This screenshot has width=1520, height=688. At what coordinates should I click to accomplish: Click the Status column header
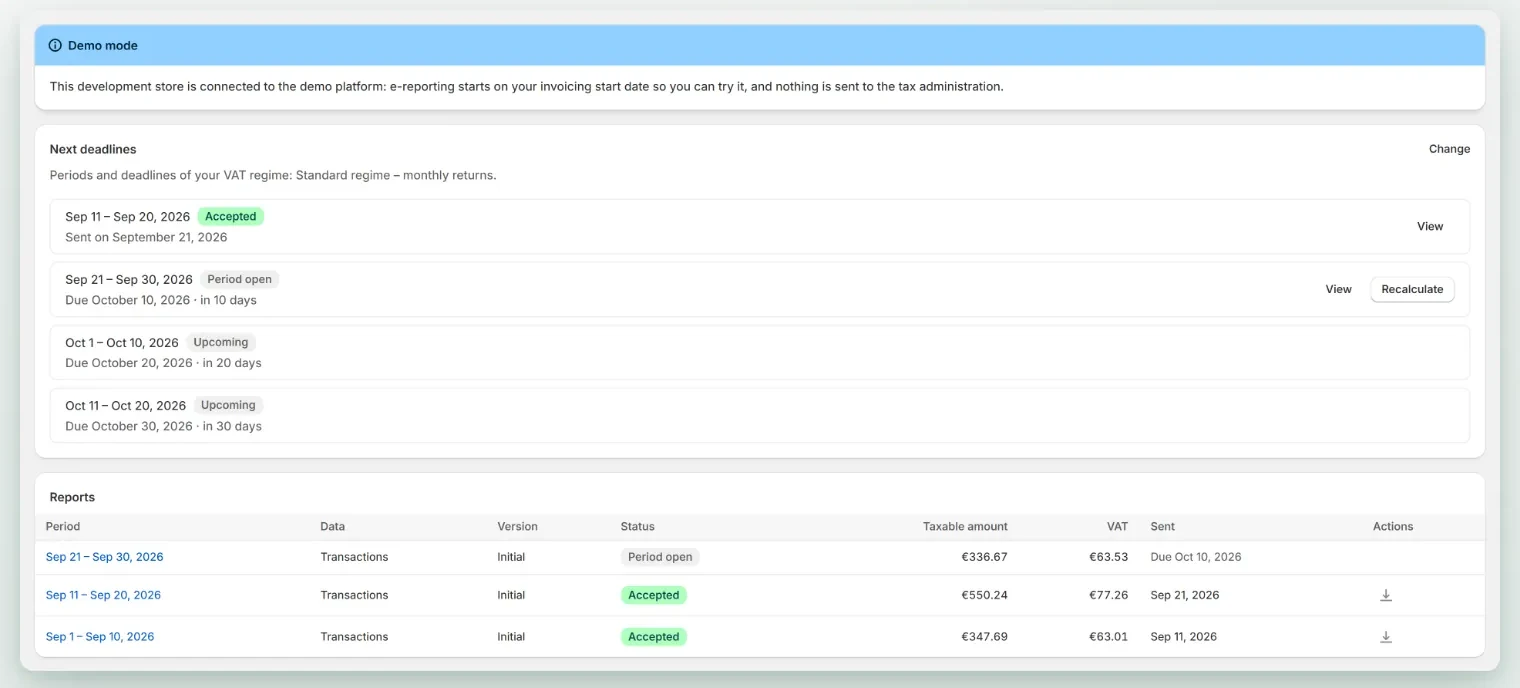coord(637,526)
